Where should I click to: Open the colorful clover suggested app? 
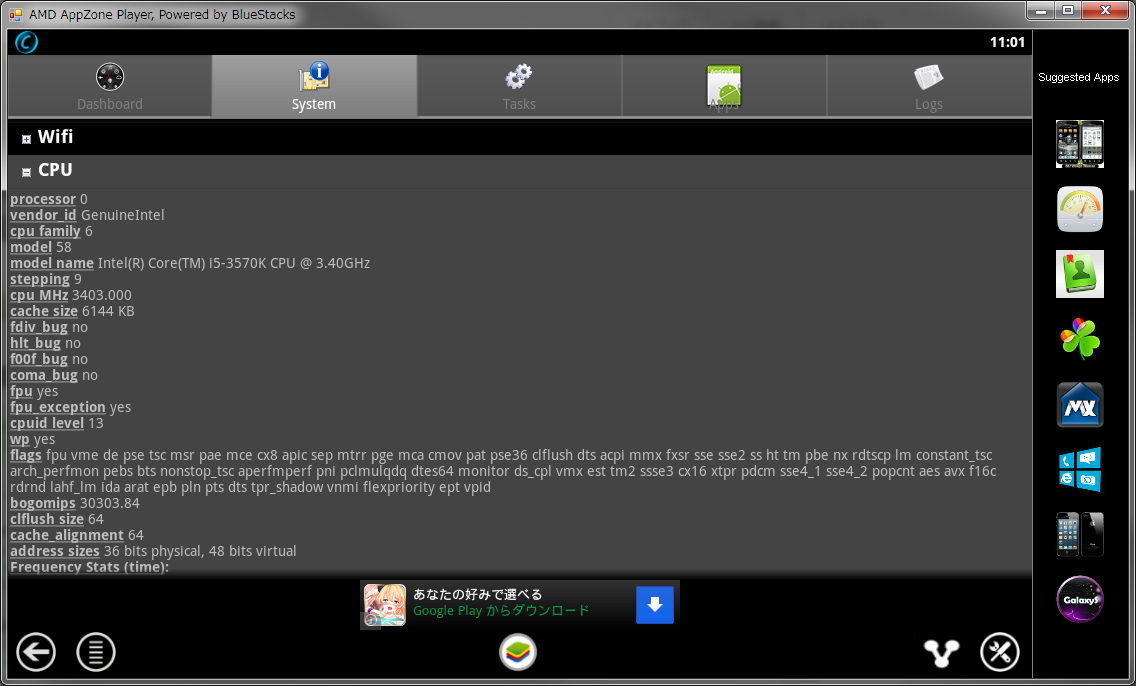[x=1079, y=338]
